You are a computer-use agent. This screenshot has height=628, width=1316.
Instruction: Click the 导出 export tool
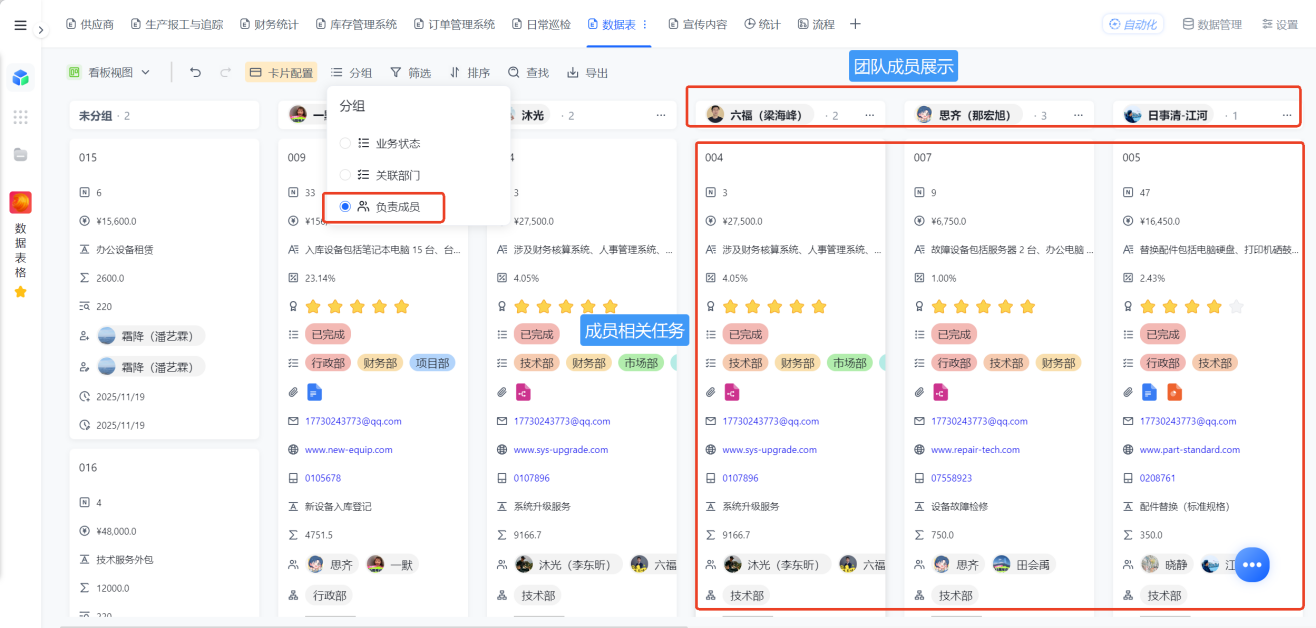point(587,72)
